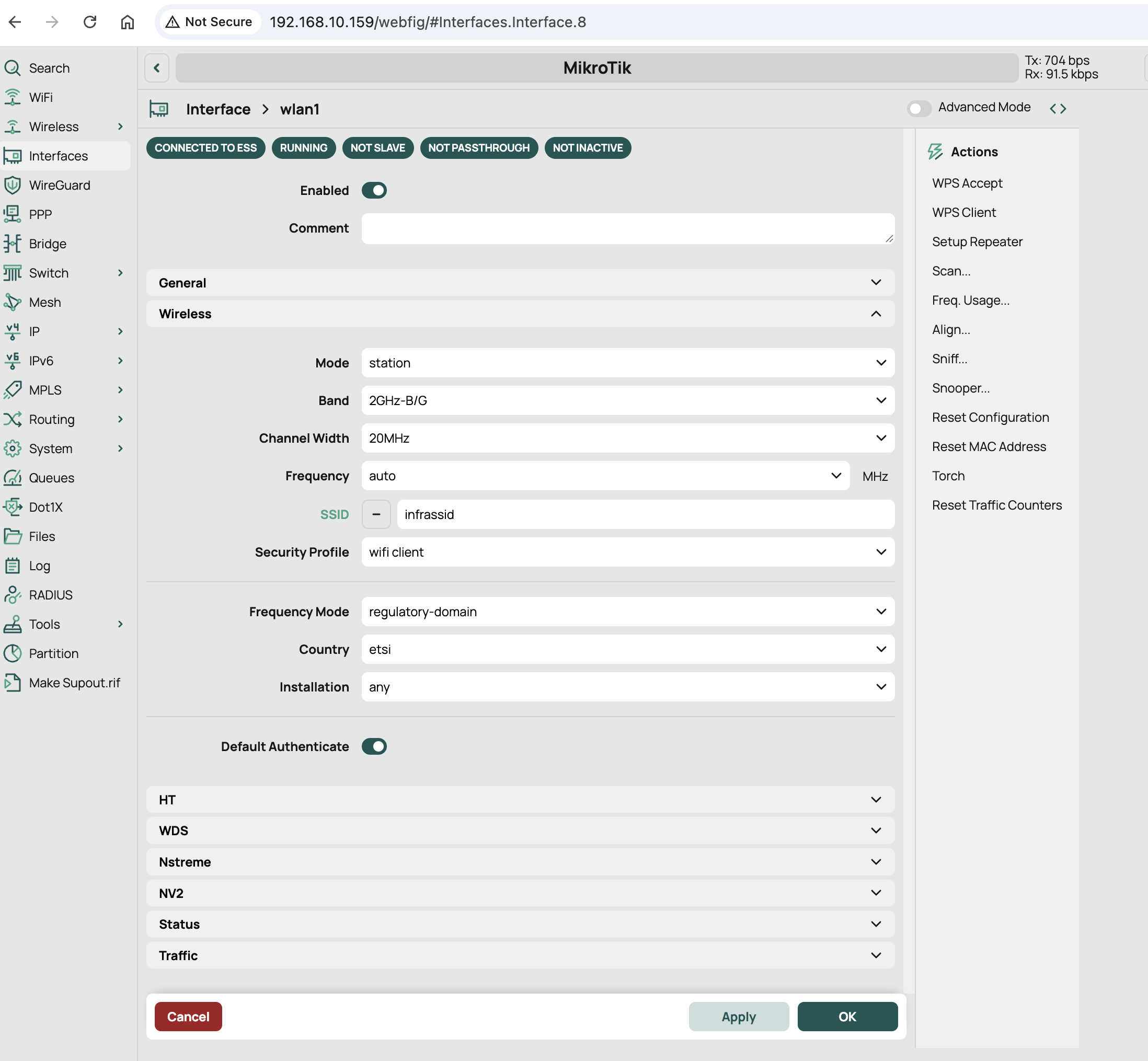Open Files via the folder icon
The height and width of the screenshot is (1061, 1148).
12,536
